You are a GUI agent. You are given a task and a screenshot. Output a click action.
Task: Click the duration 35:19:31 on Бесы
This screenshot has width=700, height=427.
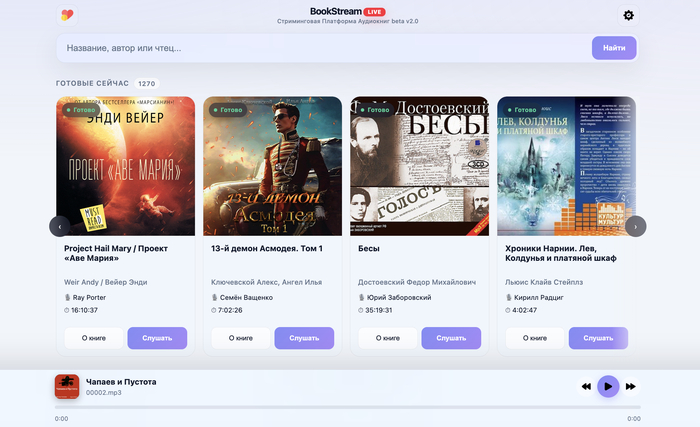click(379, 310)
